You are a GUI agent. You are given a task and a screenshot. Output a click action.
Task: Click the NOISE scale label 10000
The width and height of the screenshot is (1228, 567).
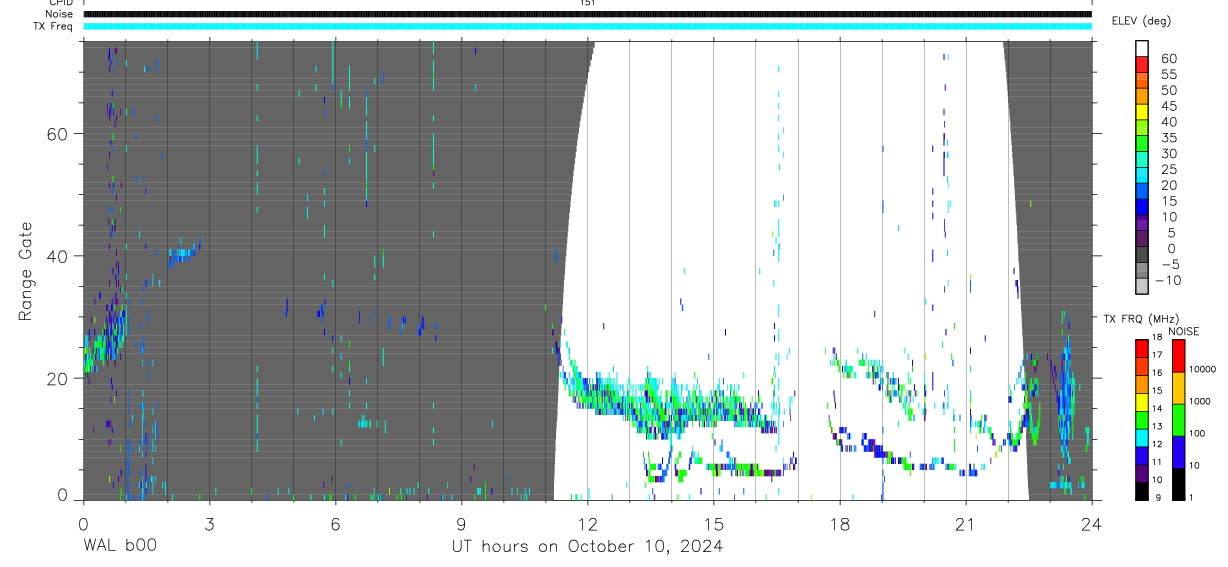click(x=1205, y=370)
